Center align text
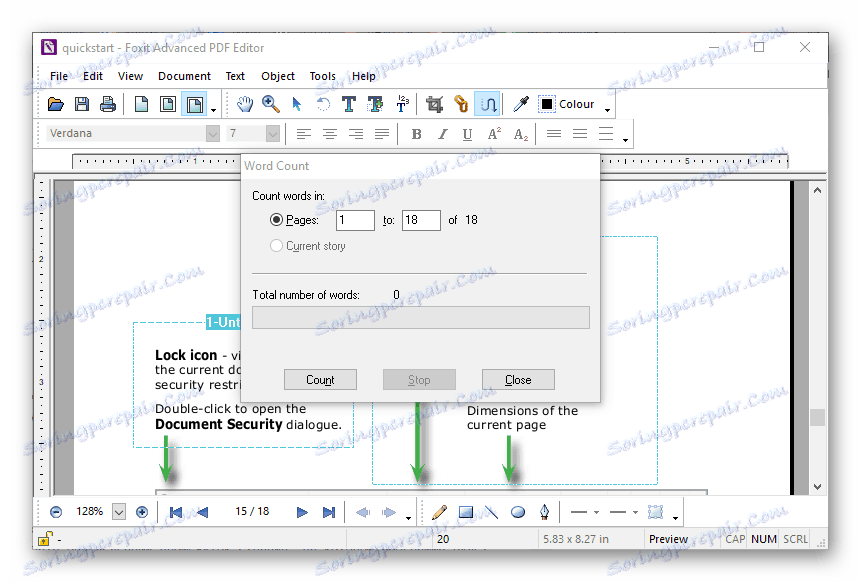861x582 pixels. click(329, 133)
